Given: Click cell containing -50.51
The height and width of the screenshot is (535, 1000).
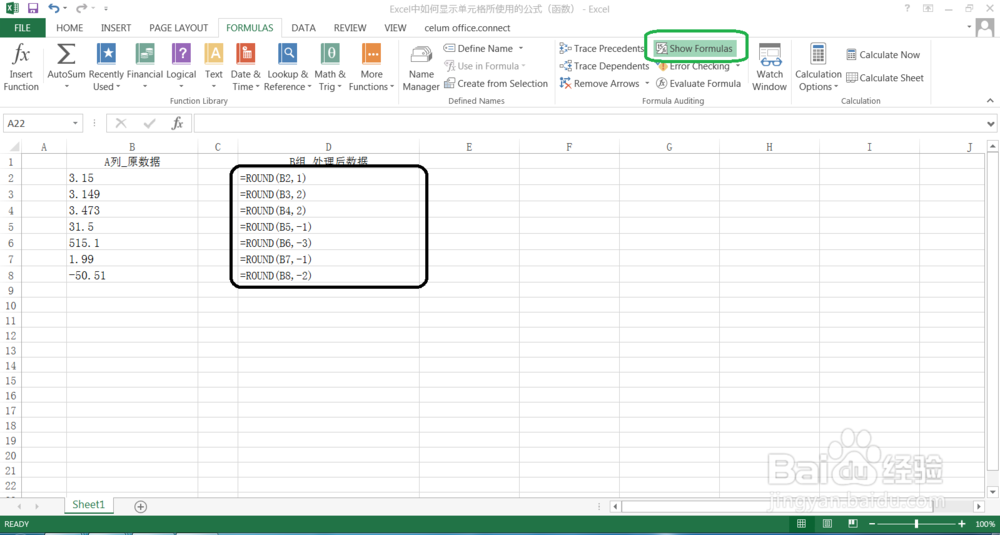Looking at the screenshot, I should pyautogui.click(x=132, y=275).
